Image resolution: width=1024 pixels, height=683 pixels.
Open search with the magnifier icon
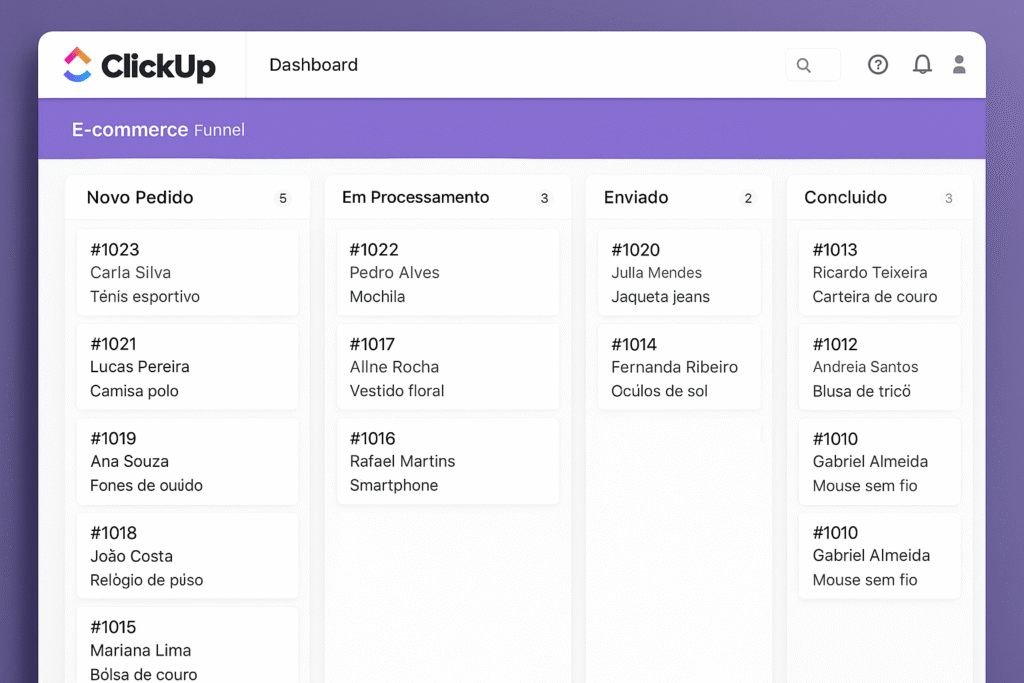tap(803, 66)
